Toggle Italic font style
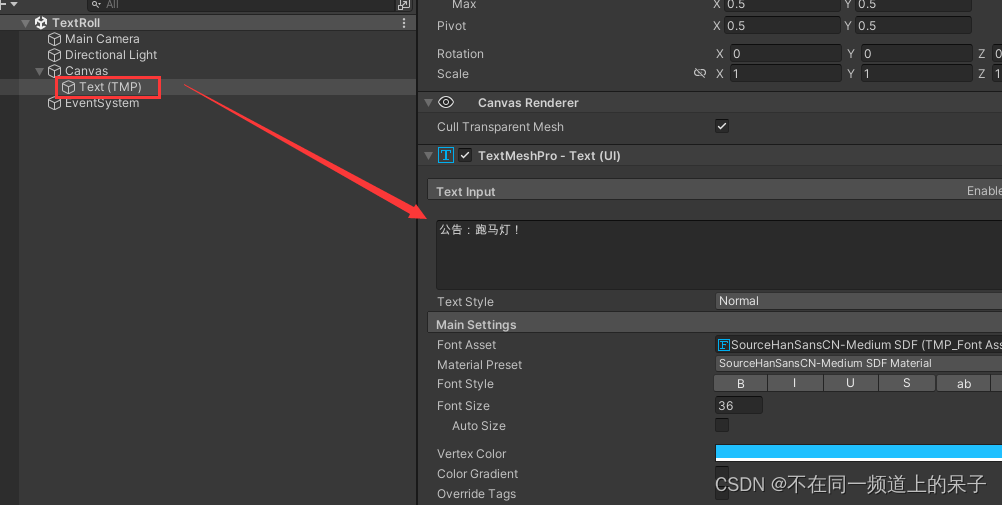This screenshot has width=1002, height=505. tap(795, 383)
